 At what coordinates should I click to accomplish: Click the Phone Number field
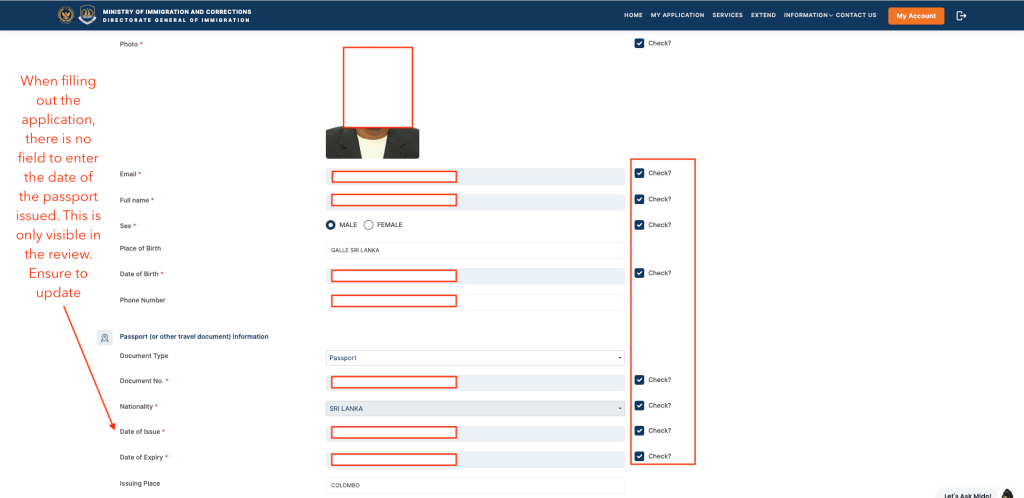coord(475,302)
